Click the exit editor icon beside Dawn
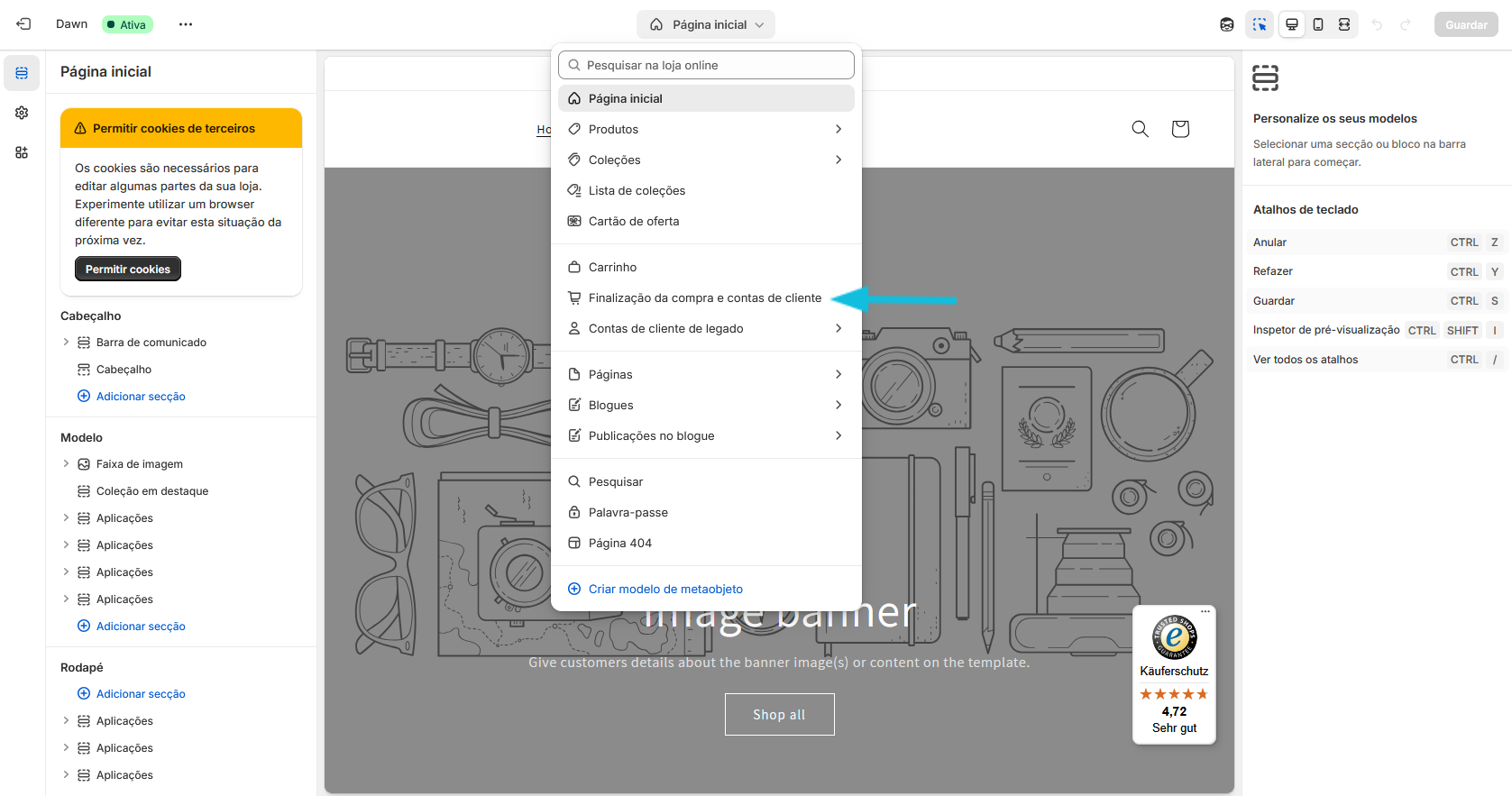The height and width of the screenshot is (796, 1512). pos(23,24)
